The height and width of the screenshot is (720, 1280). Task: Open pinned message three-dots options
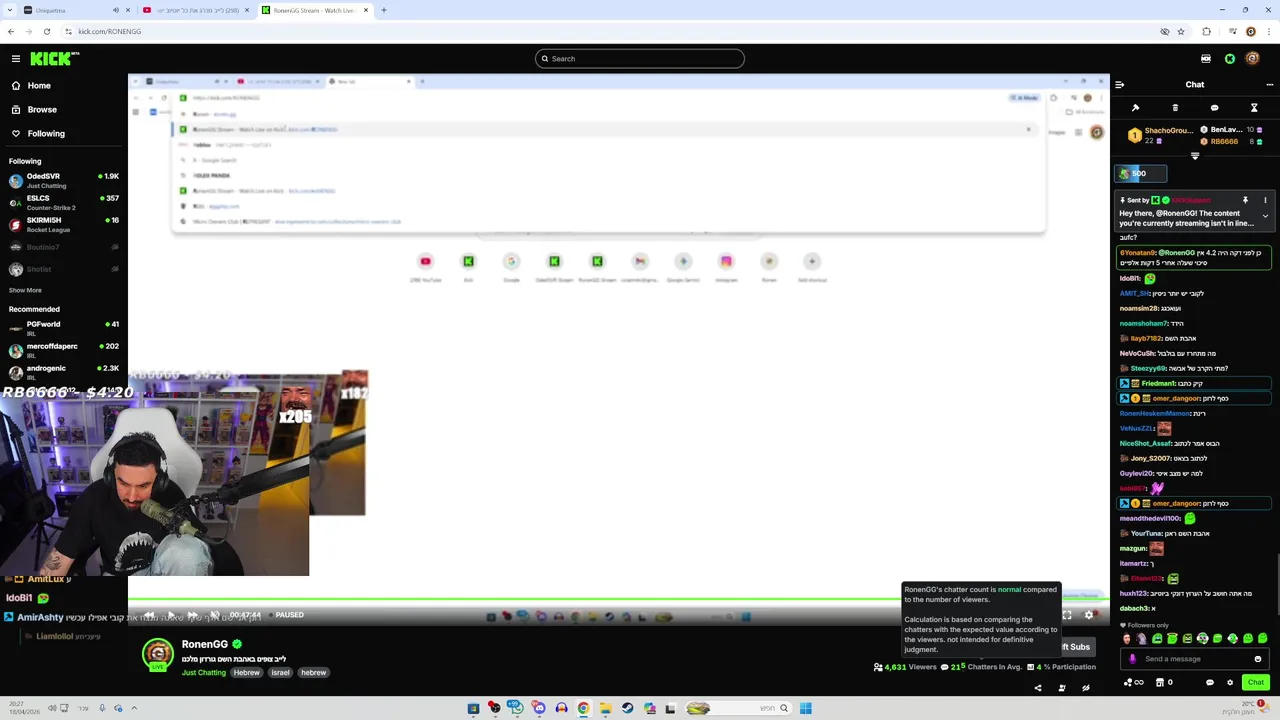click(x=1265, y=200)
